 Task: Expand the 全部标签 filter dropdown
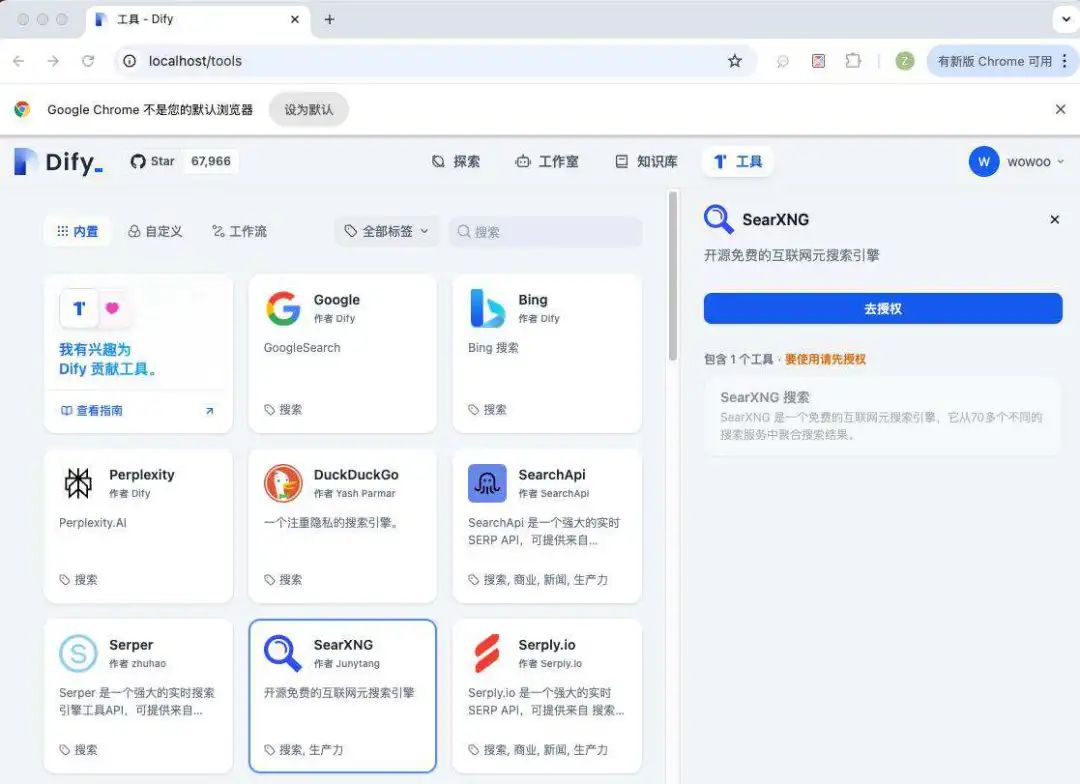pyautogui.click(x=386, y=231)
